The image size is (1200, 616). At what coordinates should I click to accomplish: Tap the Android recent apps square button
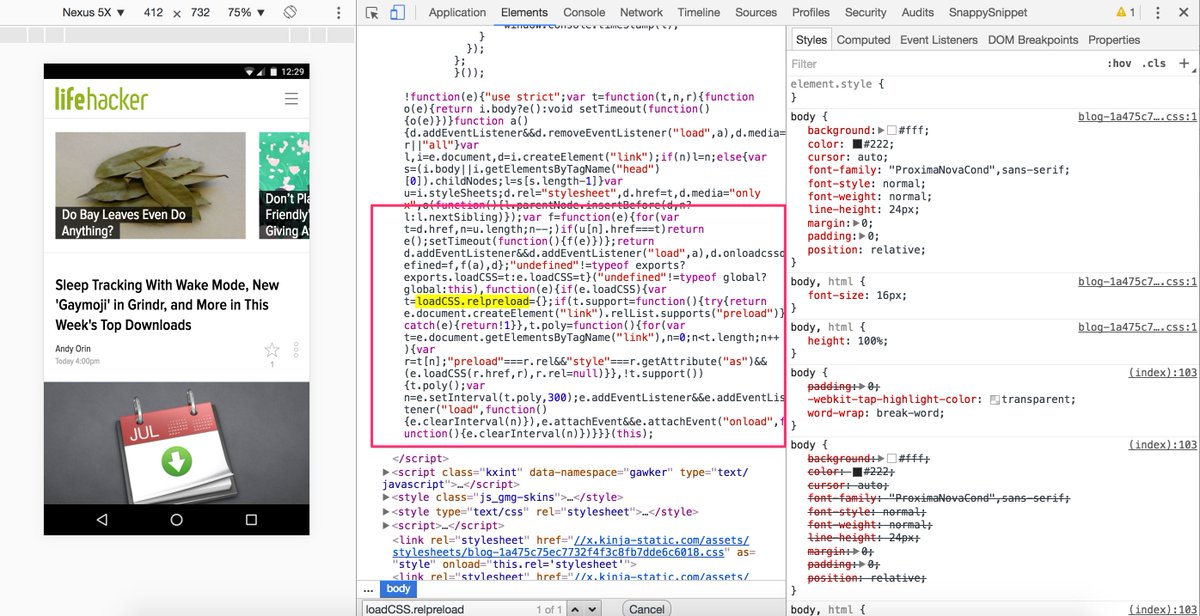coord(251,519)
